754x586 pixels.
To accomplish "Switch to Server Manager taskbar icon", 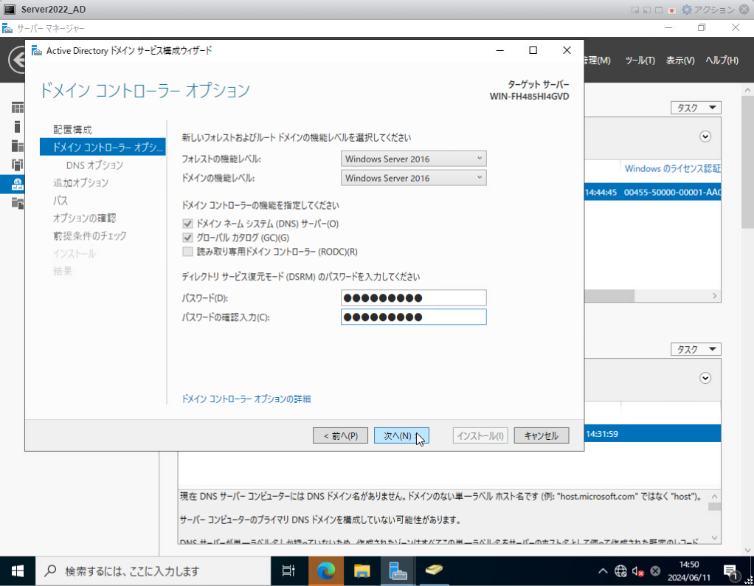I will pos(398,571).
